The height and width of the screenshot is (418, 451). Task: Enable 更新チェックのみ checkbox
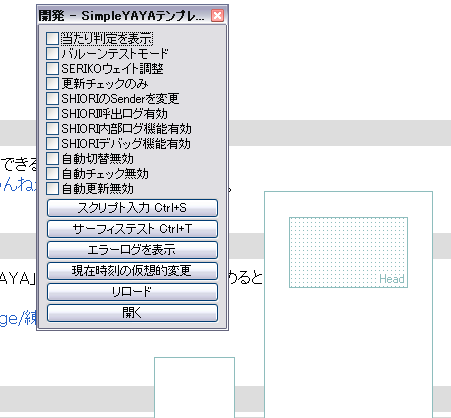pos(52,83)
